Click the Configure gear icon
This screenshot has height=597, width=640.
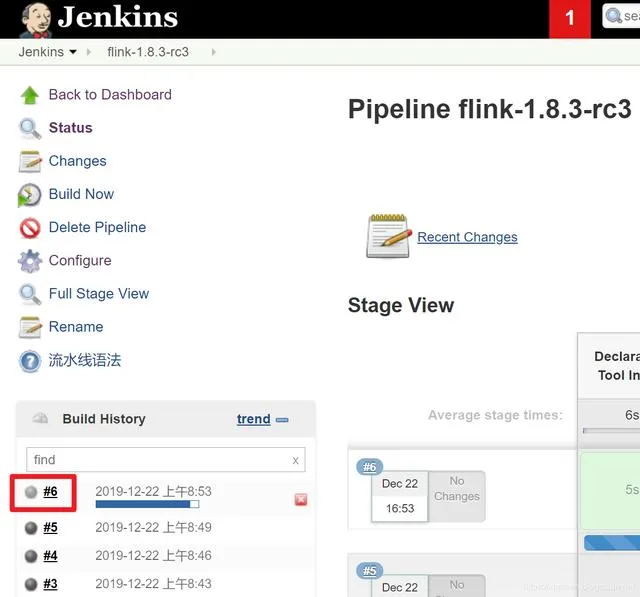(30, 261)
